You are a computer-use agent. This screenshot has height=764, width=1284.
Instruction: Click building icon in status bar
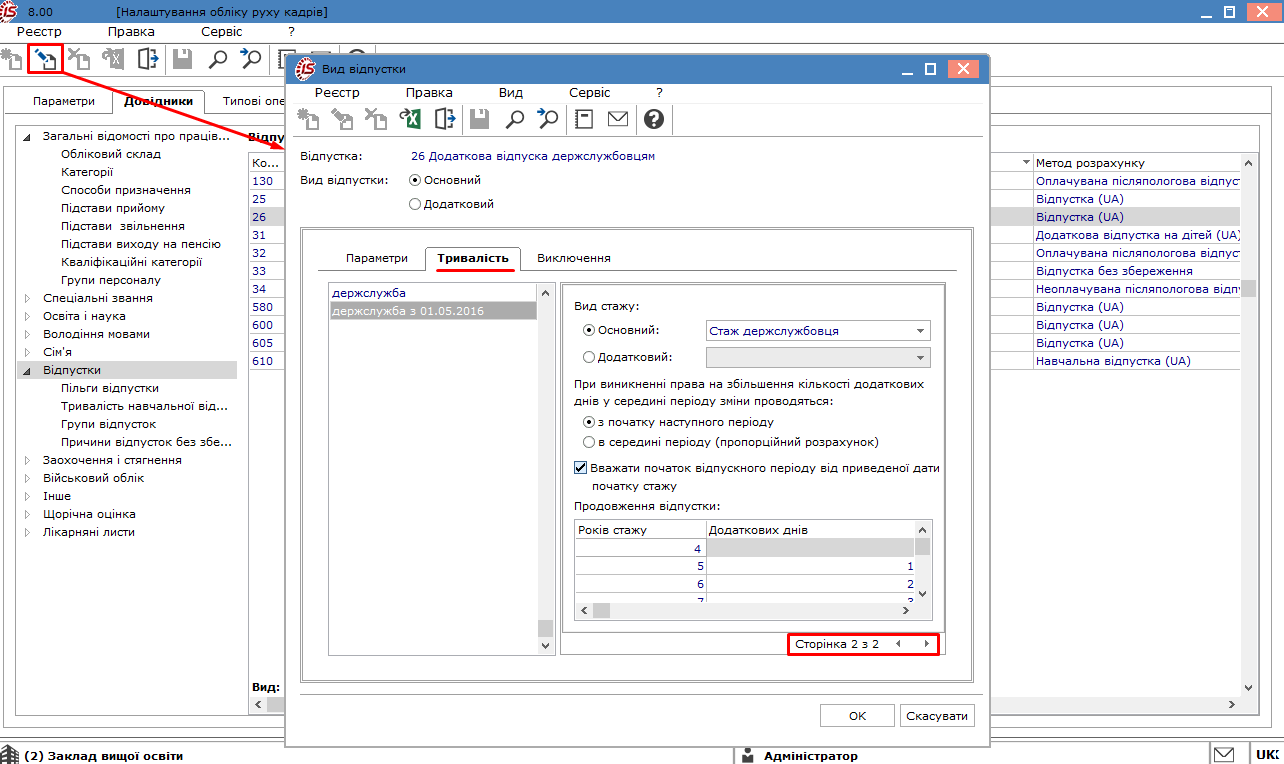(x=10, y=755)
